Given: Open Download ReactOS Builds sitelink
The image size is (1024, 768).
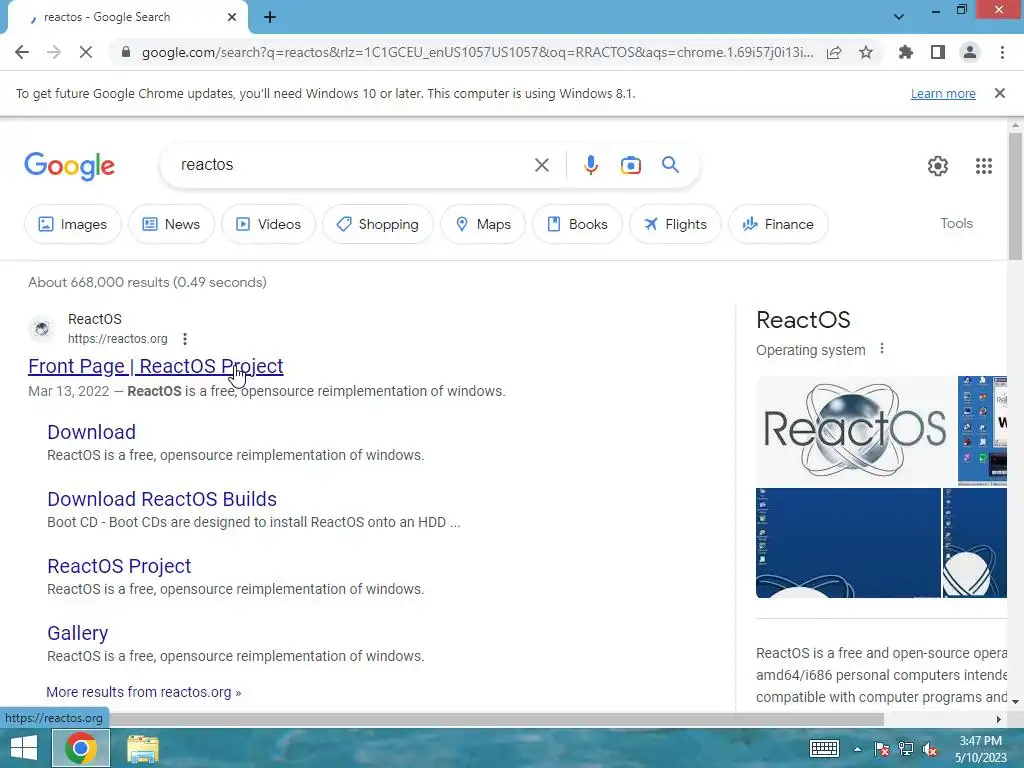Looking at the screenshot, I should [162, 499].
